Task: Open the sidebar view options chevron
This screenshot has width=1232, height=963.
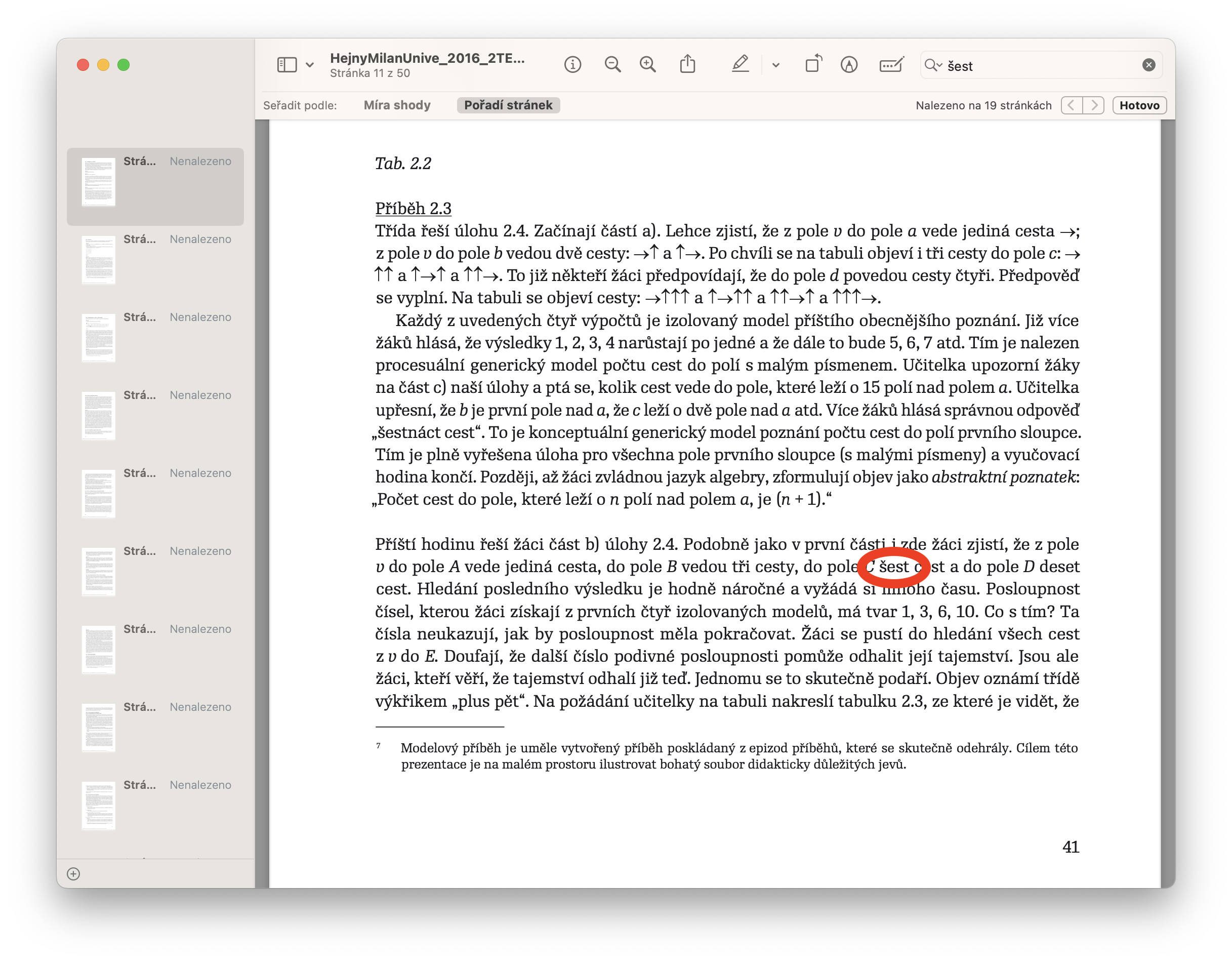Action: point(310,65)
